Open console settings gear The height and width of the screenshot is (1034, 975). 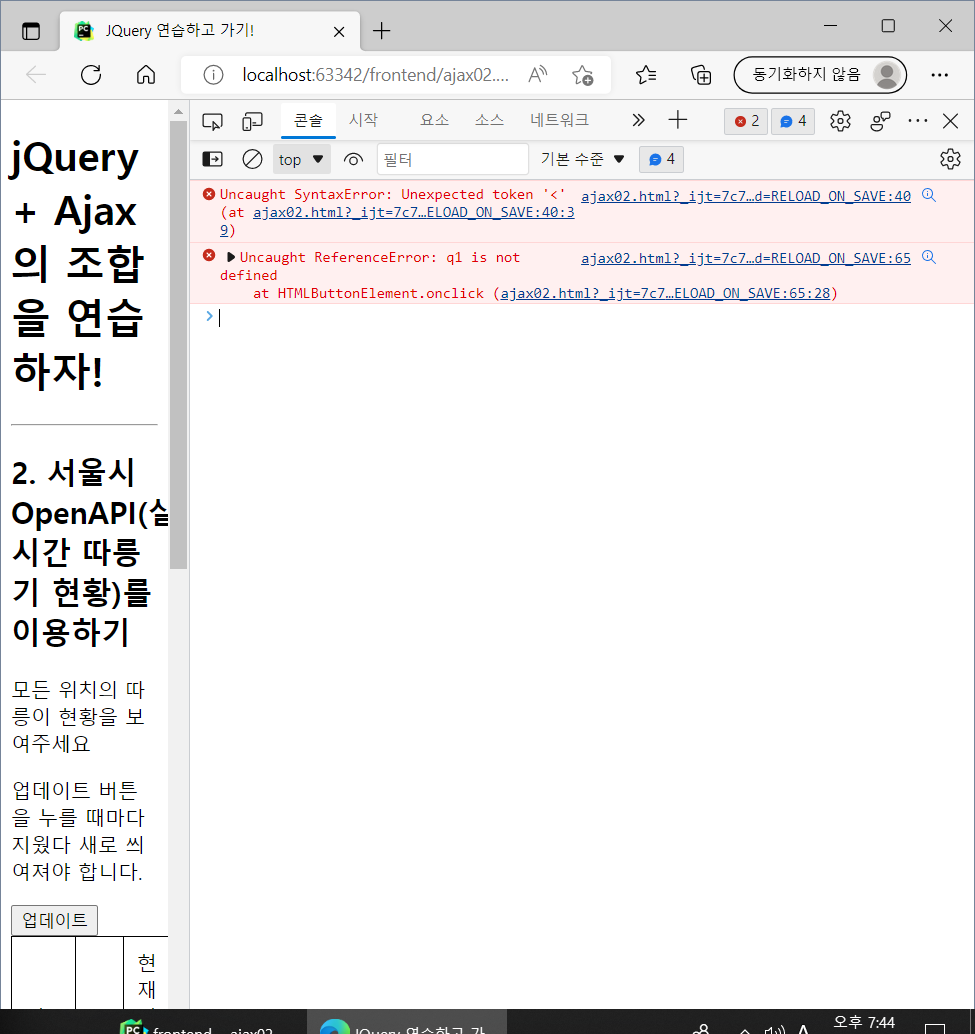pos(950,159)
